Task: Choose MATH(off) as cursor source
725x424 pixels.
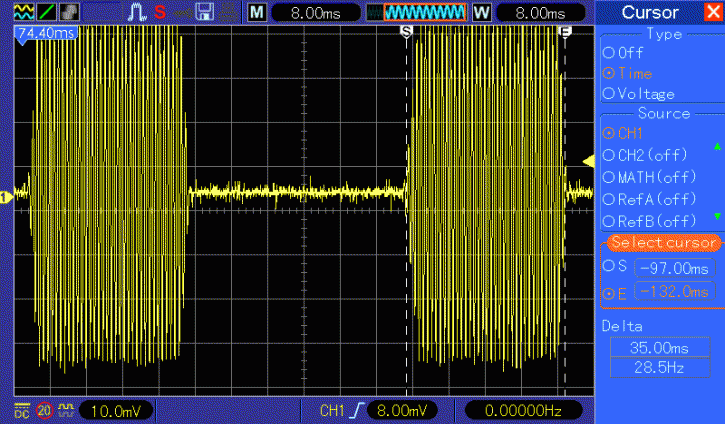Action: pos(607,177)
